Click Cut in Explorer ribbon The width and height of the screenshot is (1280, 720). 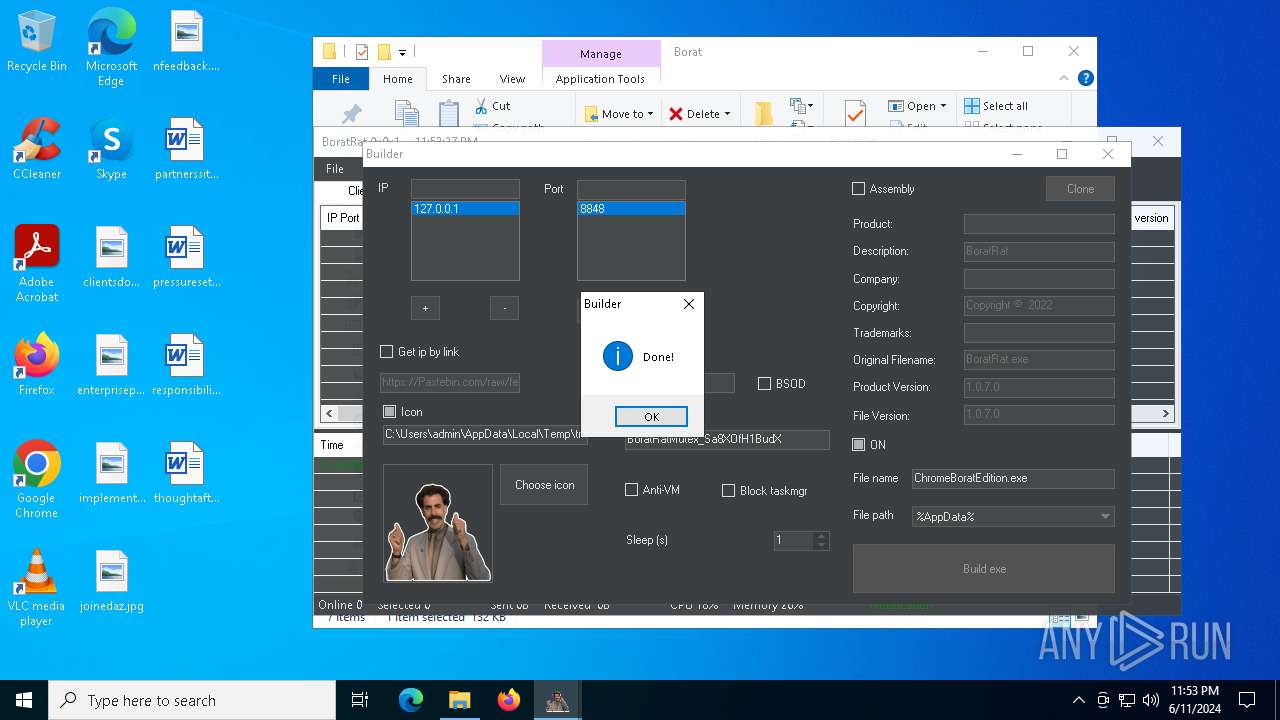[492, 106]
